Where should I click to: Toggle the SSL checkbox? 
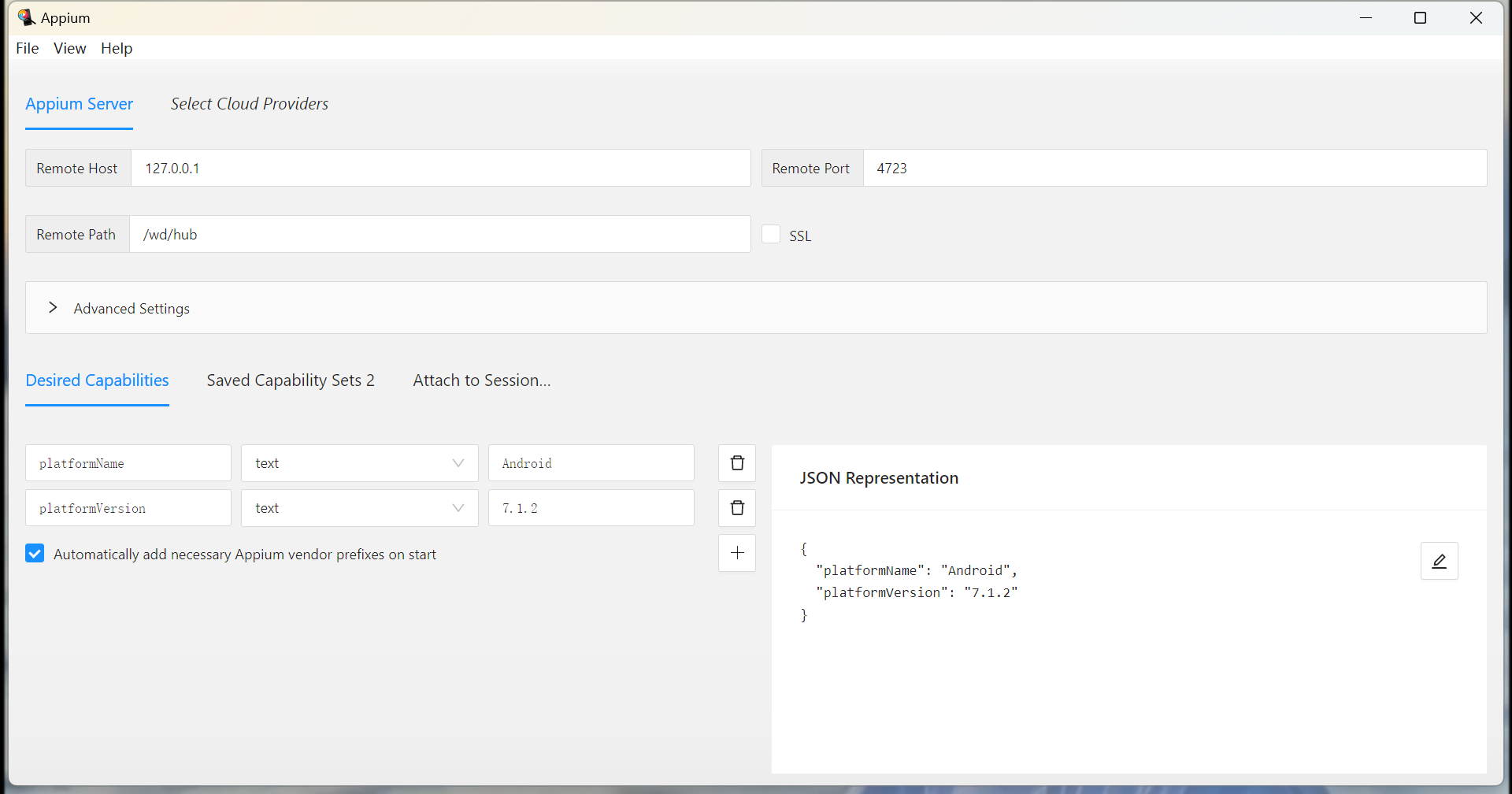(771, 235)
